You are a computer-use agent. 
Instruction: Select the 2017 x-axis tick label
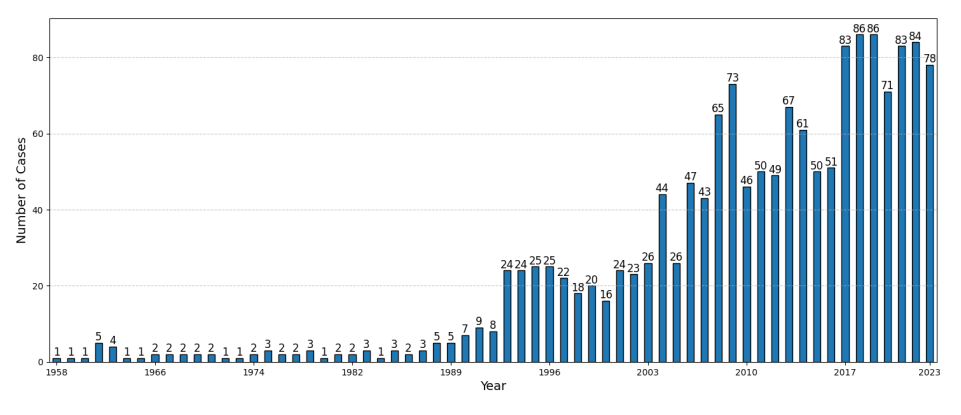(x=845, y=372)
